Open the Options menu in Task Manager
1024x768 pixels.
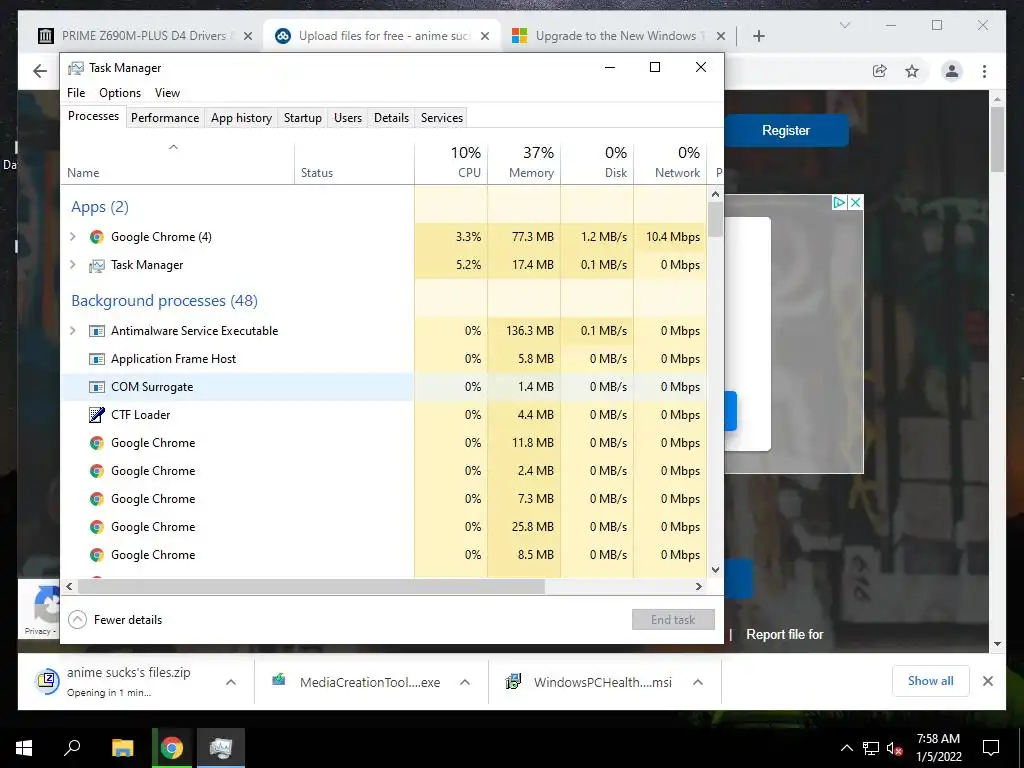(x=120, y=93)
